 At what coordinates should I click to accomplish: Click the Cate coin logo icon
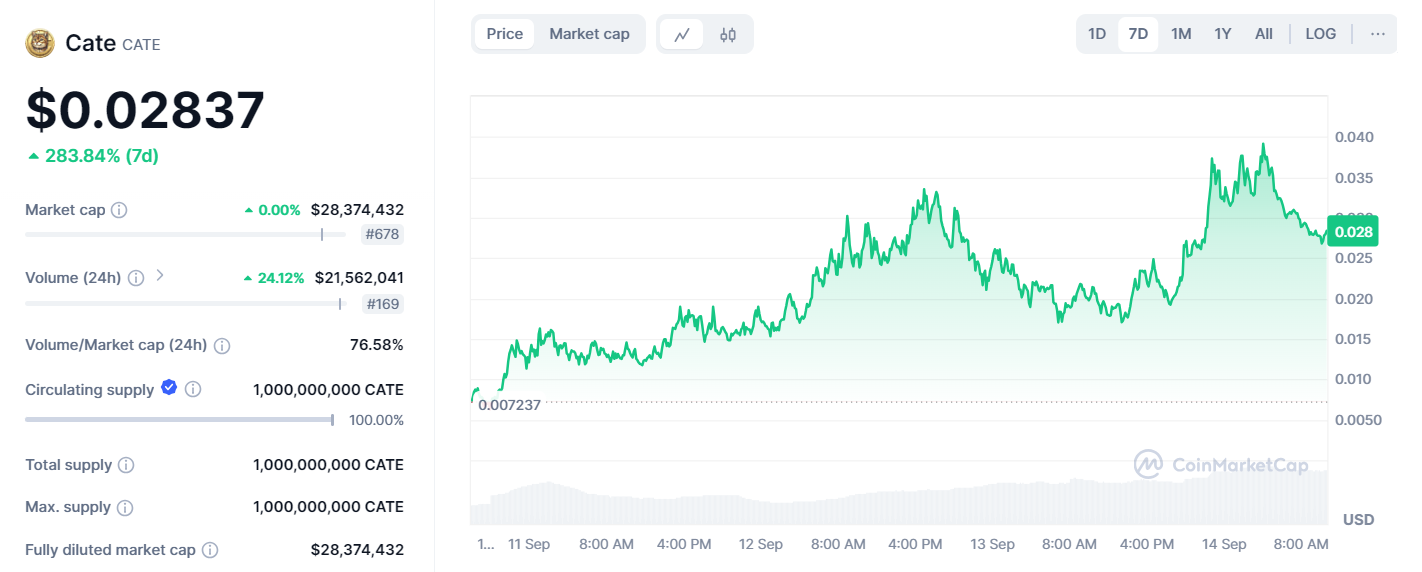[40, 43]
